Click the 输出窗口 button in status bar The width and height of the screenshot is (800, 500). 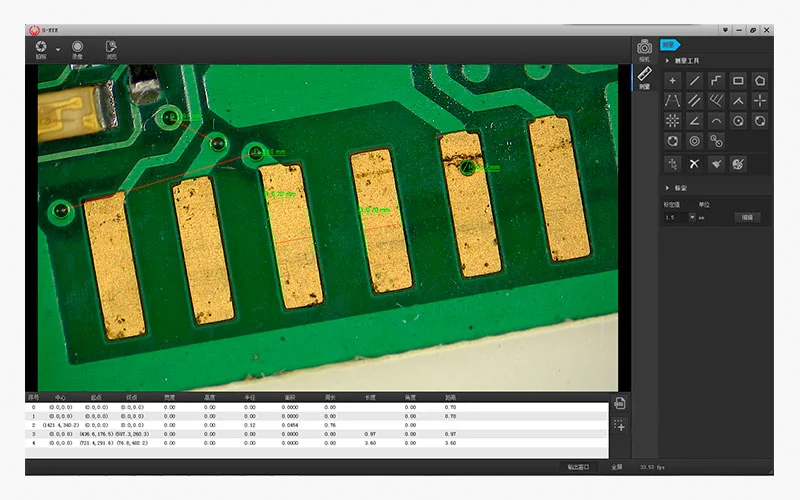[579, 467]
